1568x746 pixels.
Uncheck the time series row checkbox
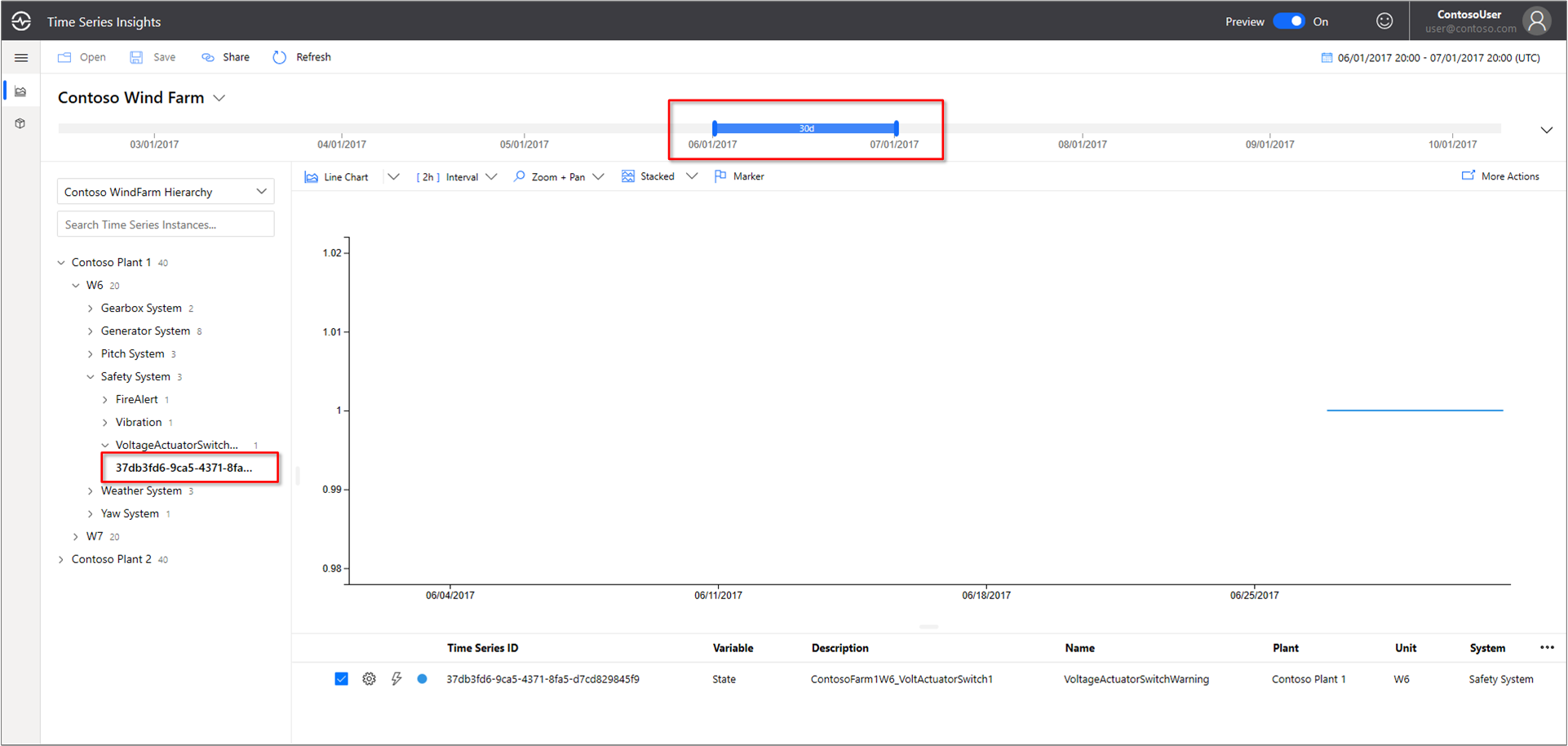click(341, 678)
